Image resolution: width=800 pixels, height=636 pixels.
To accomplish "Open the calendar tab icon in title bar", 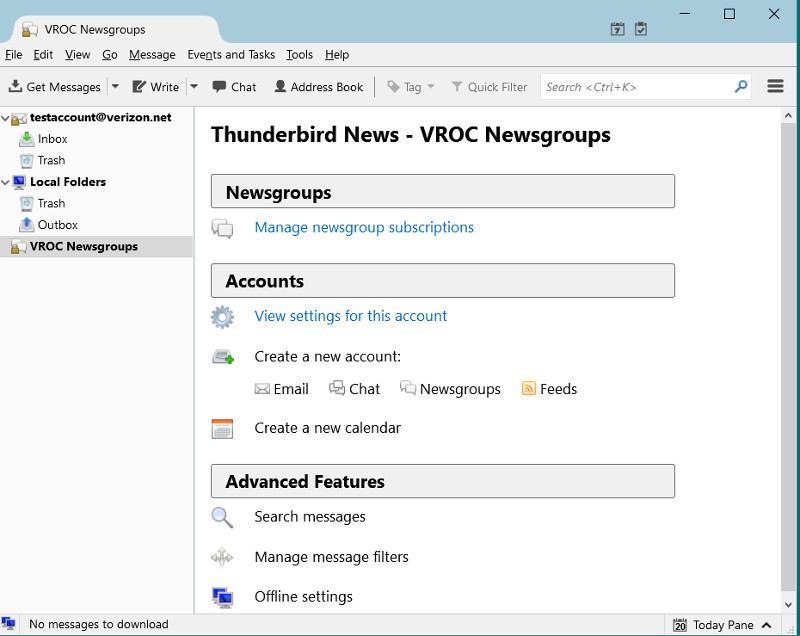I will (x=617, y=29).
